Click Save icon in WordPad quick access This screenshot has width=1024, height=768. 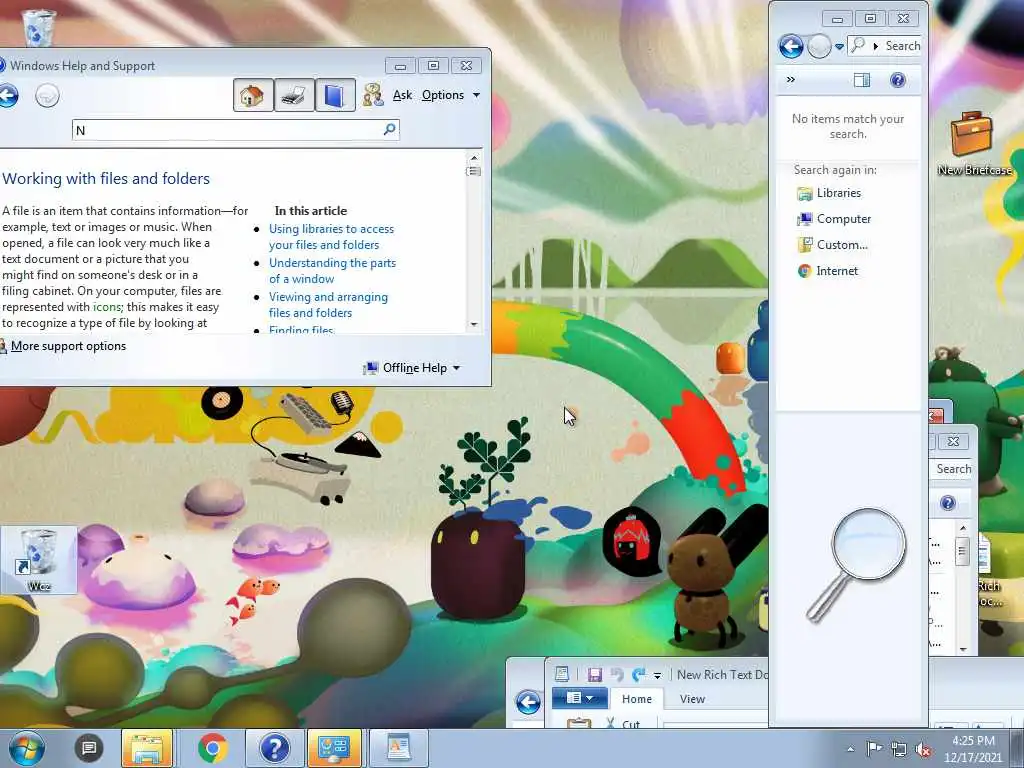(x=594, y=675)
